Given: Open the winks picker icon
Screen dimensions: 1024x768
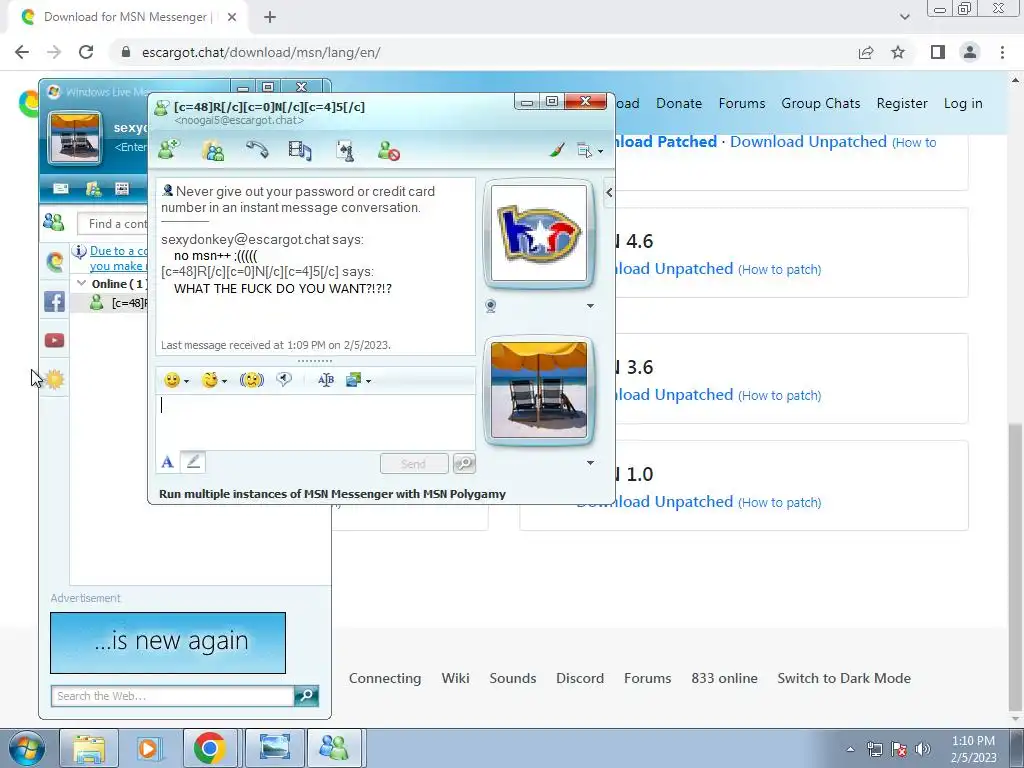Looking at the screenshot, I should pyautogui.click(x=210, y=380).
